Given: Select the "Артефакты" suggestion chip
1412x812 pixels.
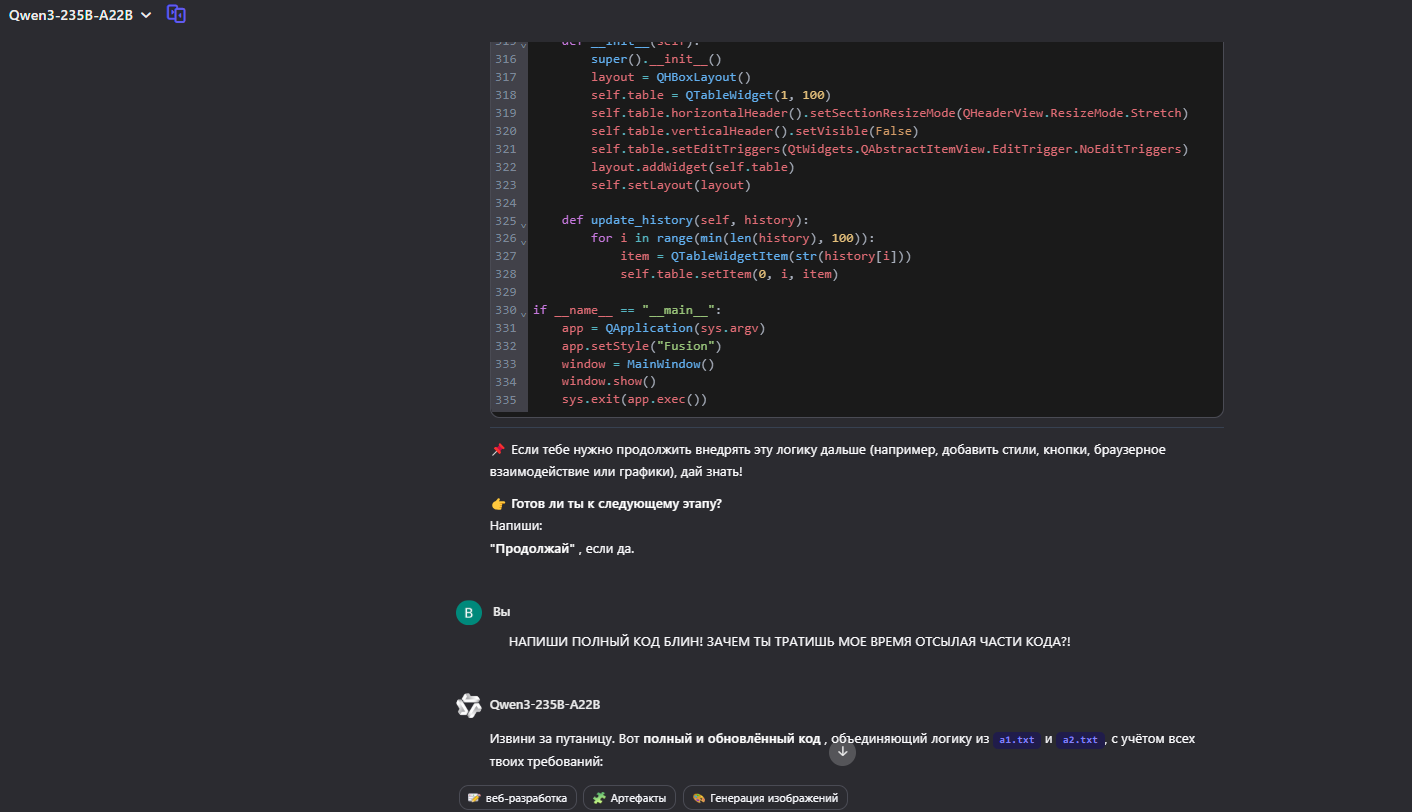Looking at the screenshot, I should [629, 798].
